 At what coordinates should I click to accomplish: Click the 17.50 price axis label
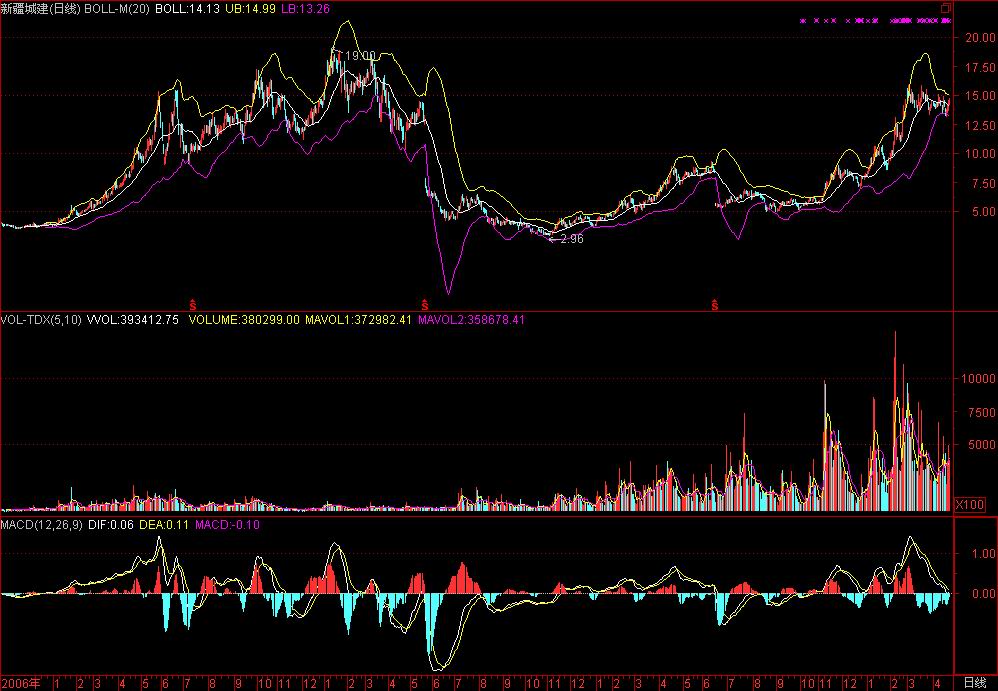coord(980,67)
